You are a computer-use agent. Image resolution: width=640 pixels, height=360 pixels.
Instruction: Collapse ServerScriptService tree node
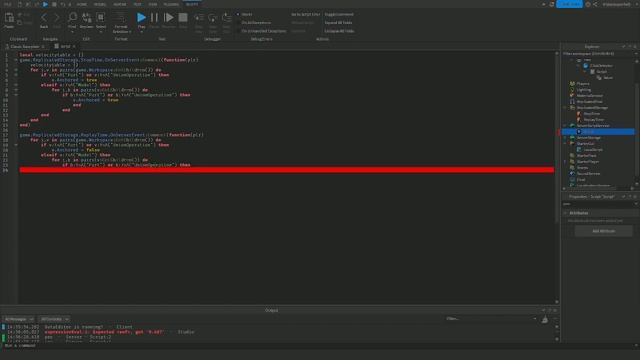coord(565,126)
